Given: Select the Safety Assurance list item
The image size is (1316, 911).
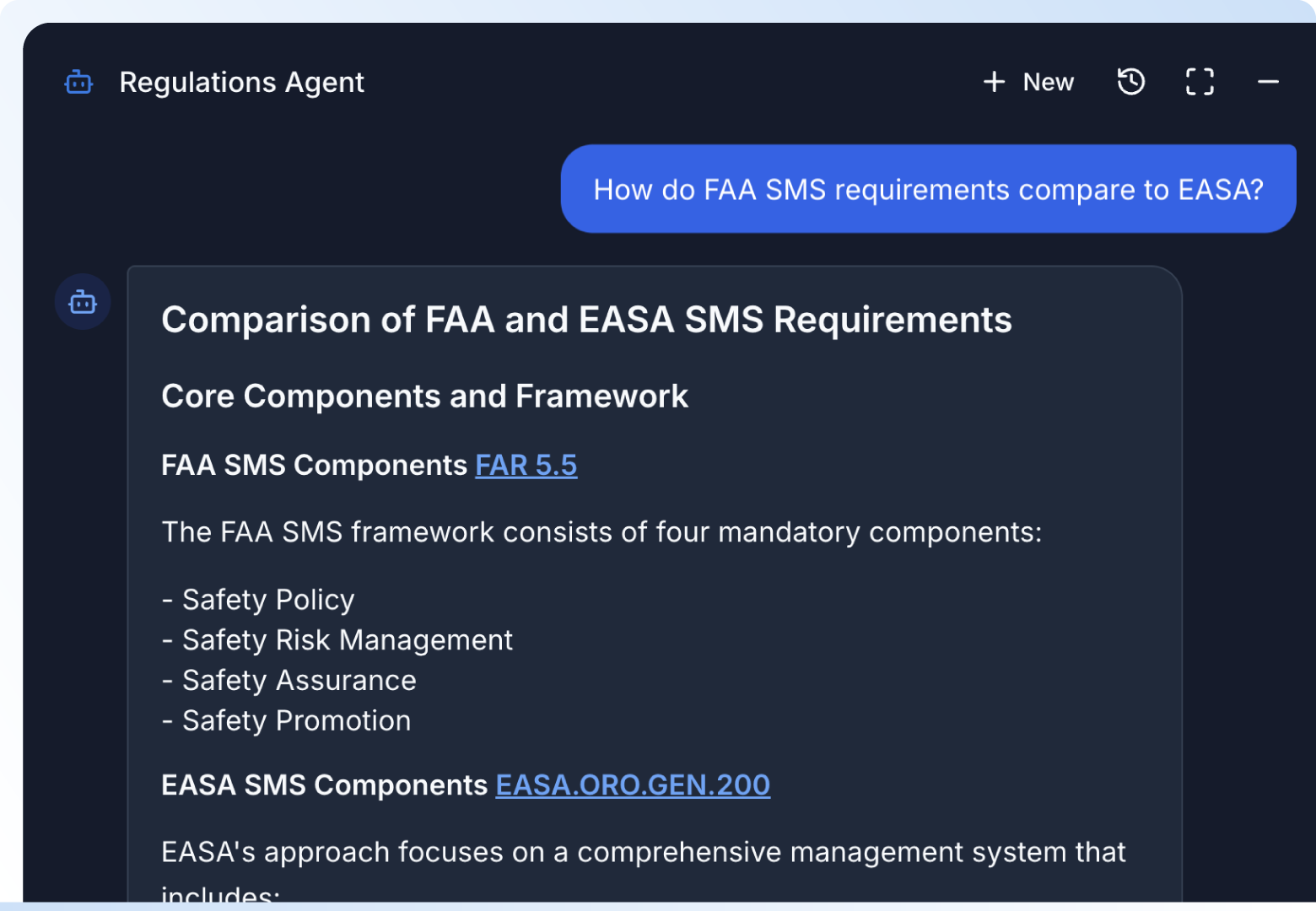Looking at the screenshot, I should point(299,681).
